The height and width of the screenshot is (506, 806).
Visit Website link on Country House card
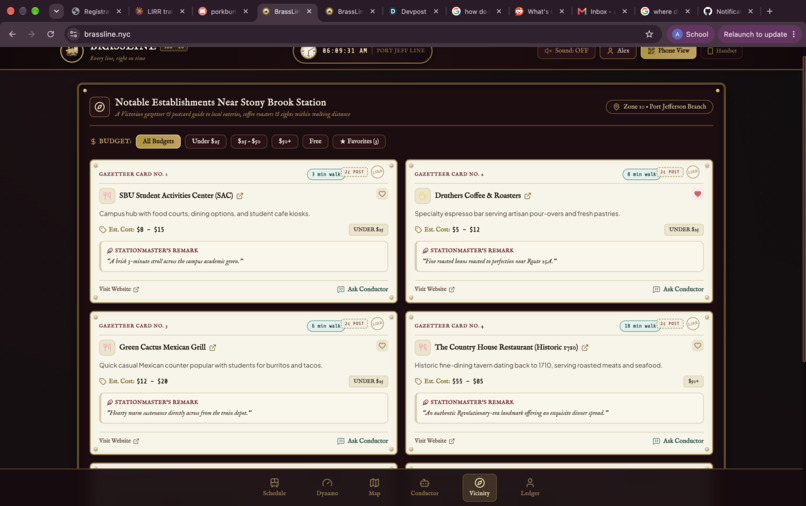pyautogui.click(x=434, y=441)
